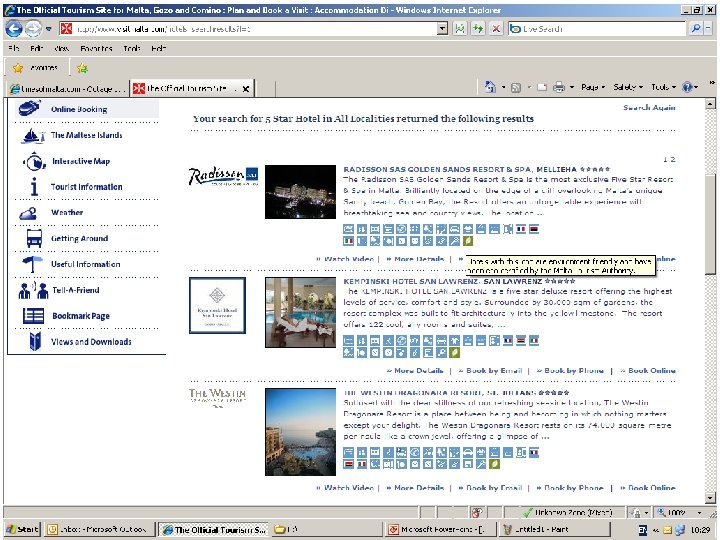The height and width of the screenshot is (540, 720).
Task: Click the Favorites star button
Action: (x=35, y=68)
